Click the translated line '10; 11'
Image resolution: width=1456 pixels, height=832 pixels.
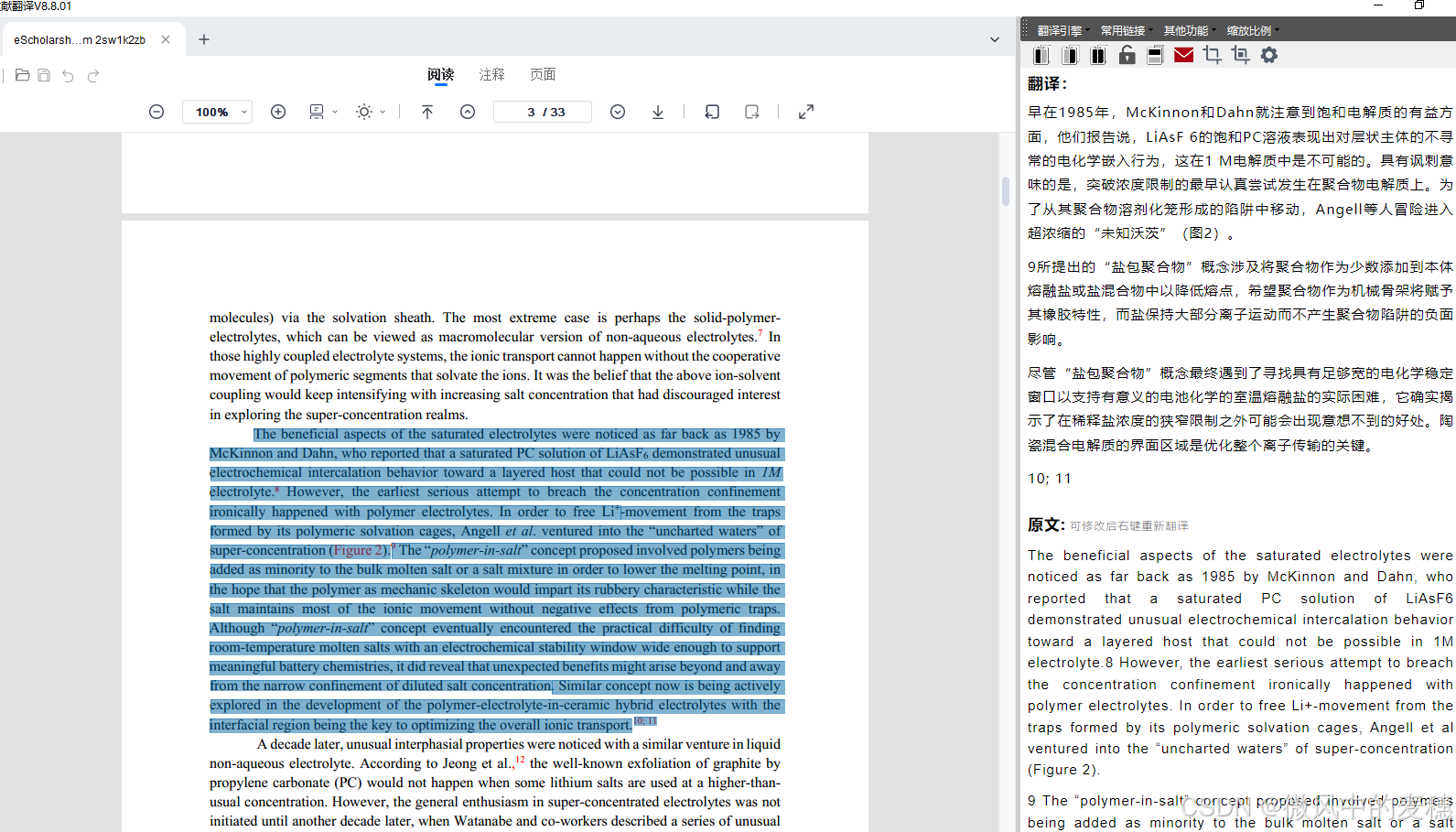[1049, 479]
